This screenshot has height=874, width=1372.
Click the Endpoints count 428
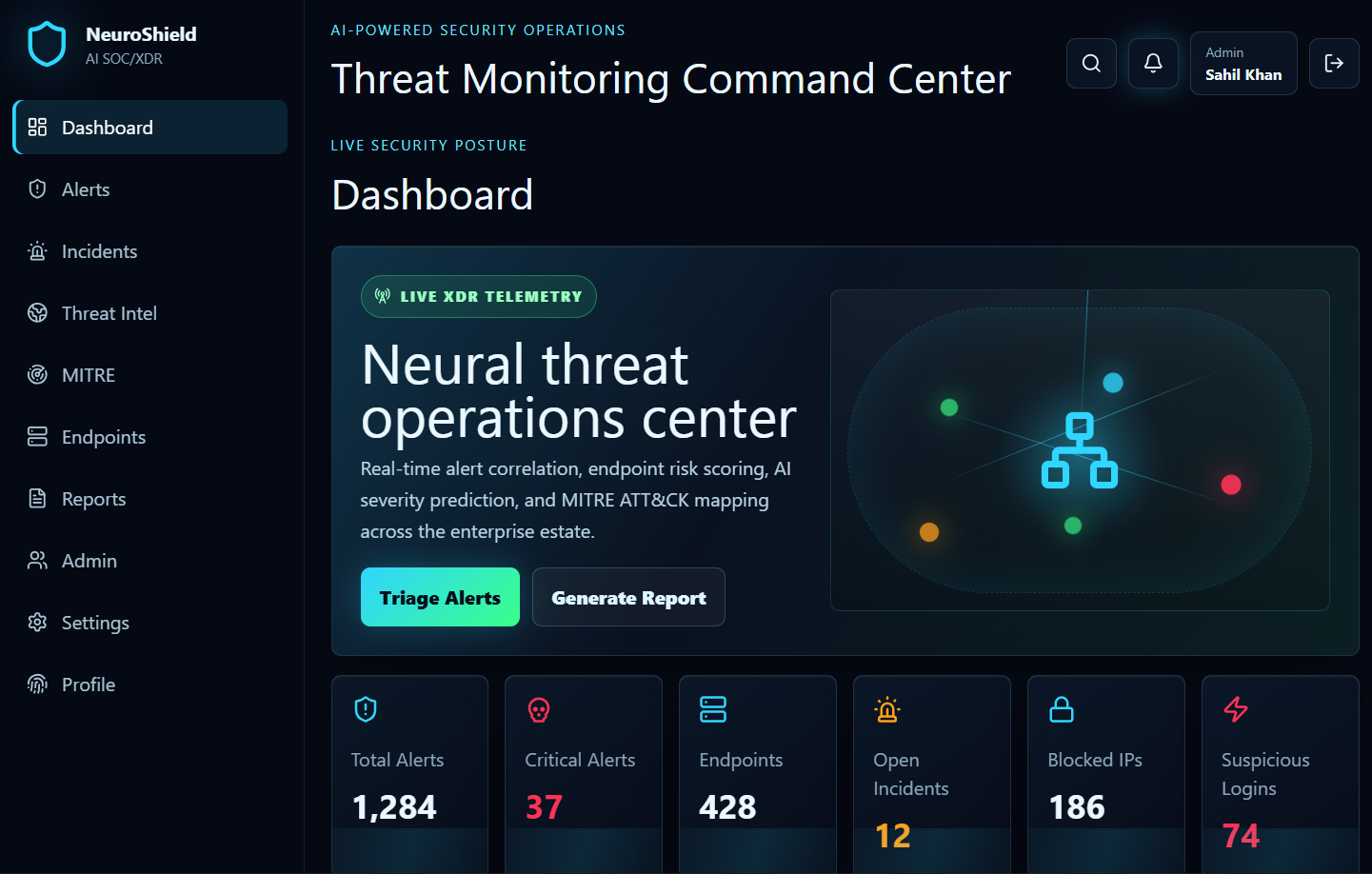coord(727,807)
